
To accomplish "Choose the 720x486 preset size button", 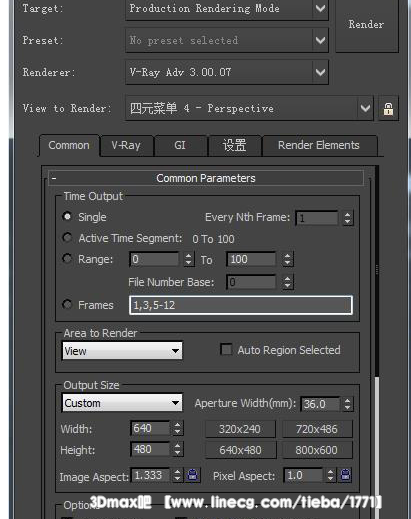I will (x=317, y=429).
